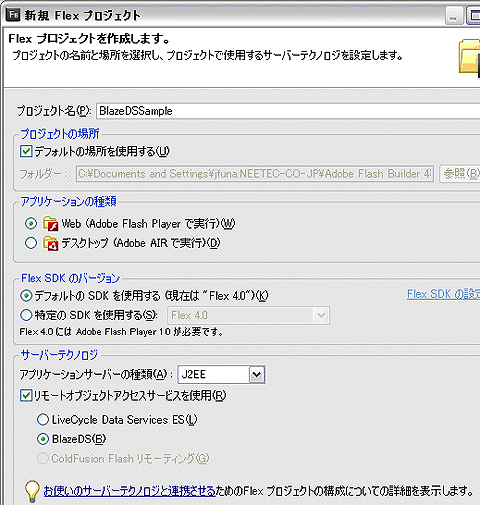Click the 参照 browse button
Image resolution: width=480 pixels, height=505 pixels.
[x=460, y=174]
